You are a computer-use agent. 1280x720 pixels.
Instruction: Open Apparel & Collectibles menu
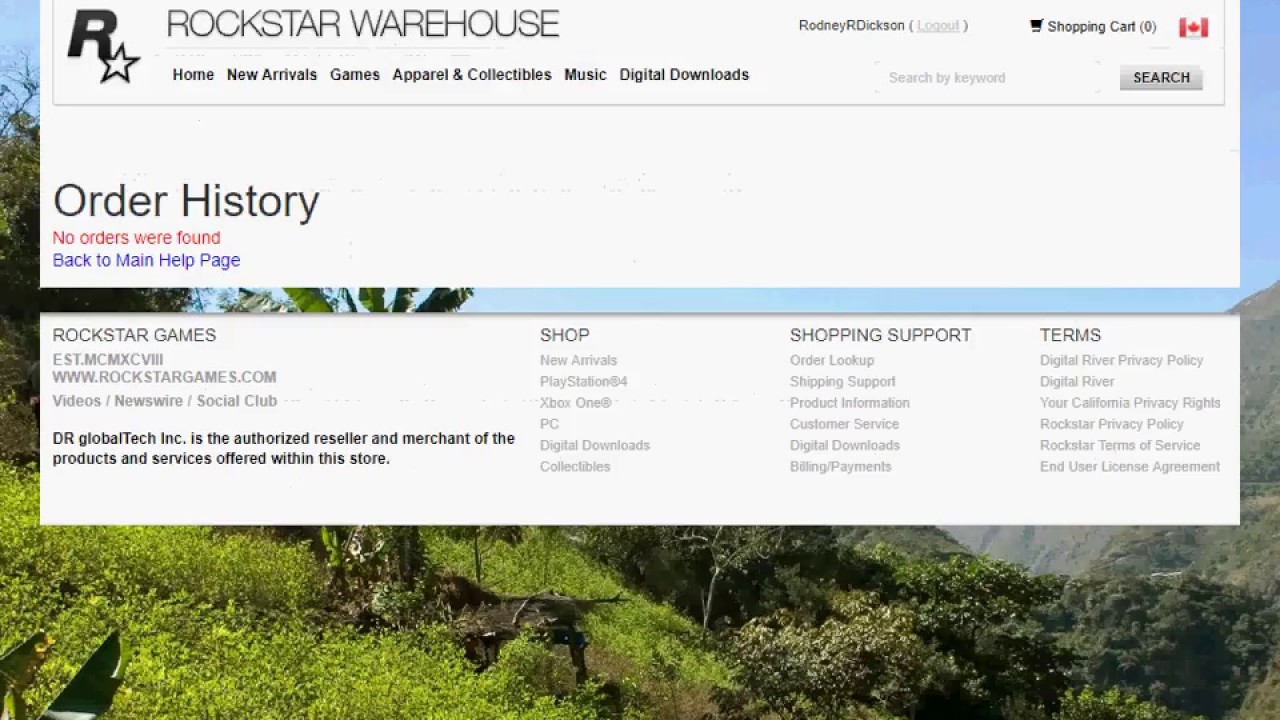pos(472,75)
